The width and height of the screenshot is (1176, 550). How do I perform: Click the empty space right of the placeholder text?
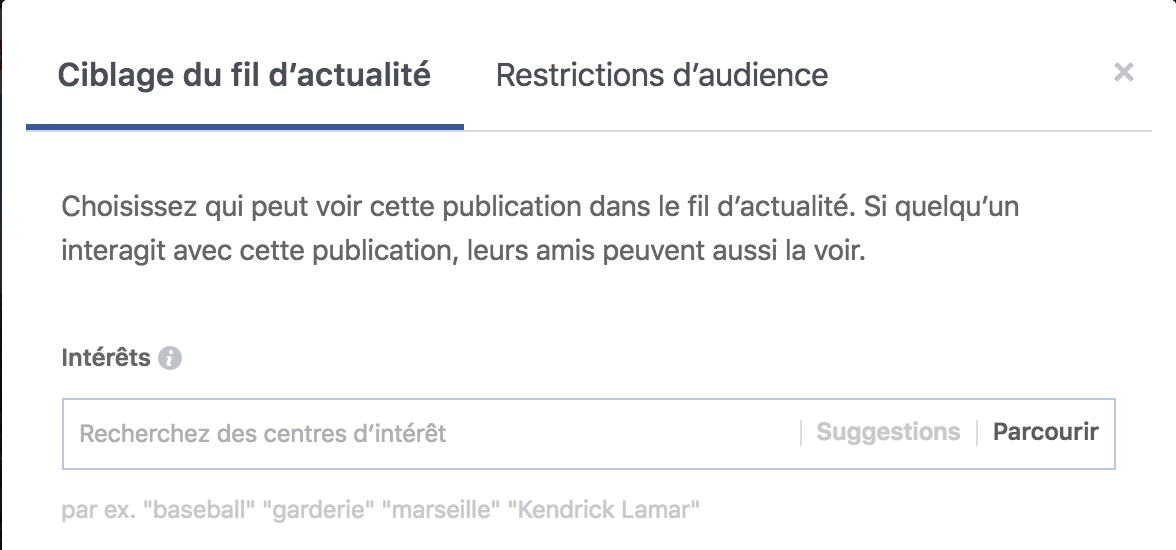point(620,434)
